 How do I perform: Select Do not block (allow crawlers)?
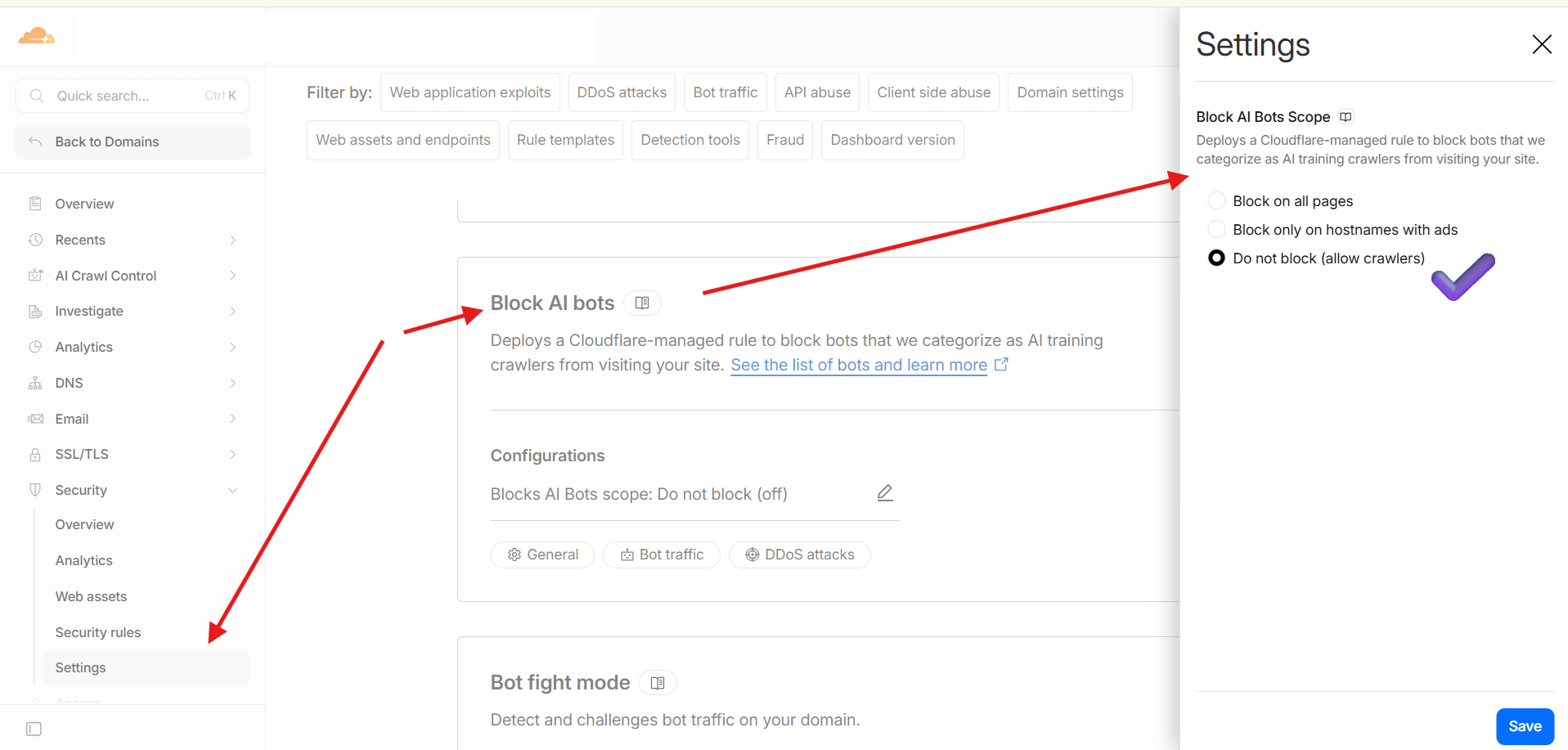tap(1217, 258)
